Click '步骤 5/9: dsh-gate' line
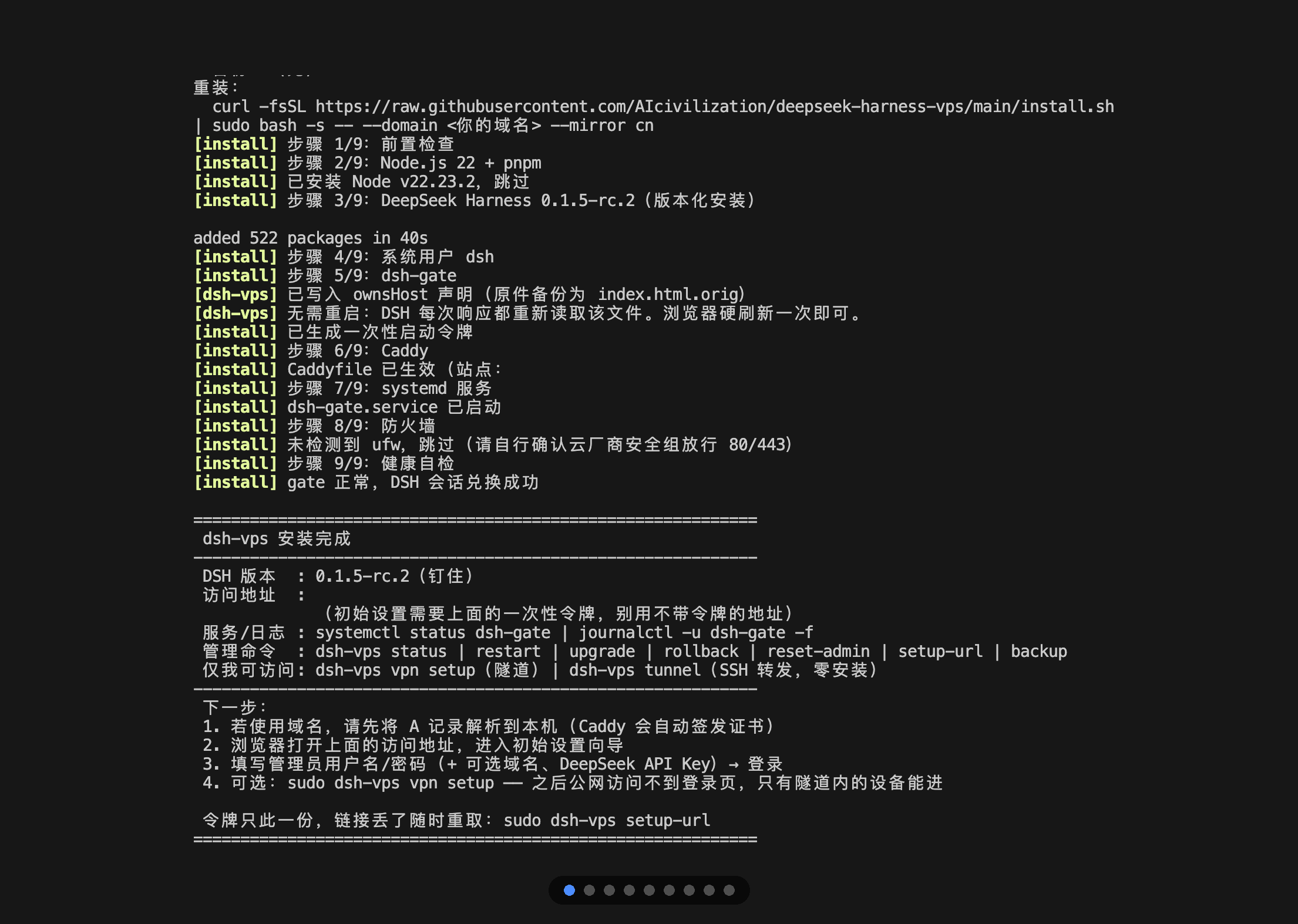The image size is (1298, 924). pyautogui.click(x=325, y=275)
